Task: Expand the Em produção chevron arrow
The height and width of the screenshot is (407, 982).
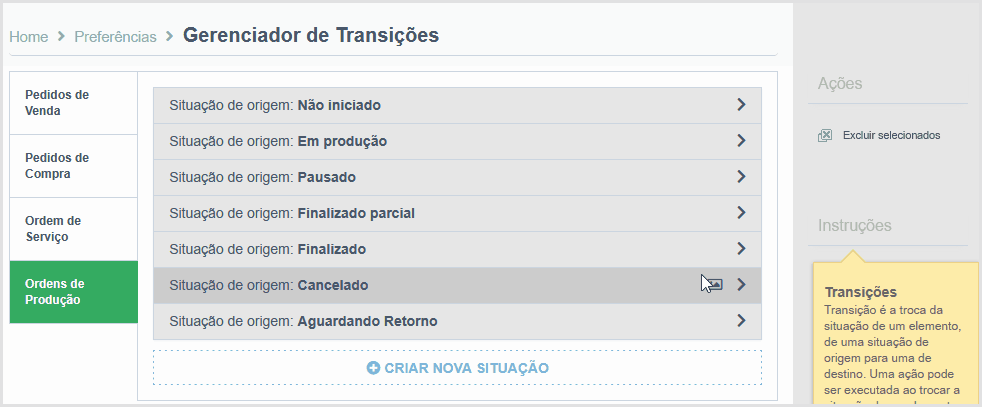Action: [742, 140]
